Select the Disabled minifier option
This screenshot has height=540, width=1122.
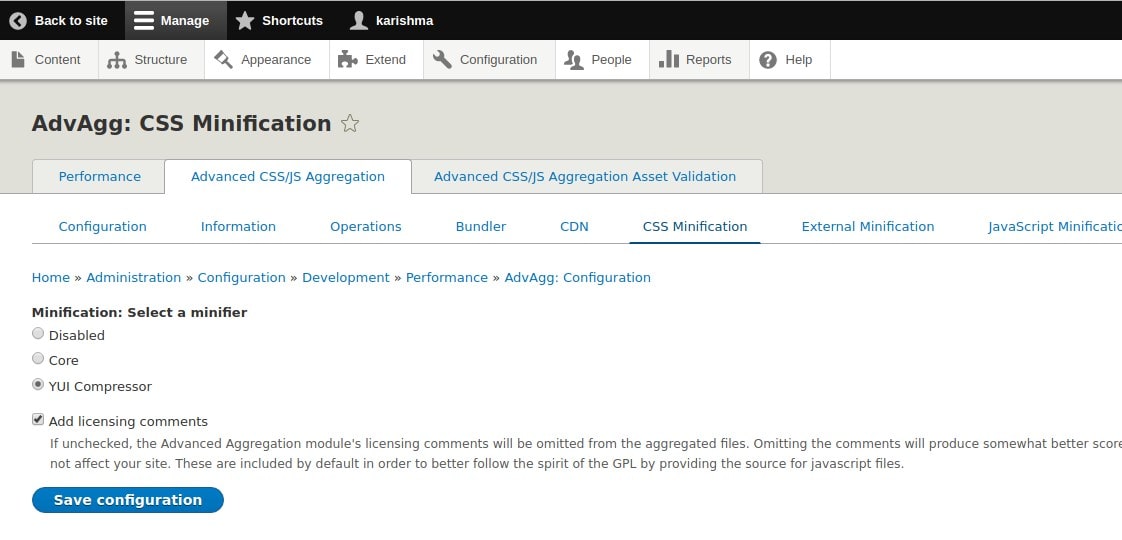(38, 333)
